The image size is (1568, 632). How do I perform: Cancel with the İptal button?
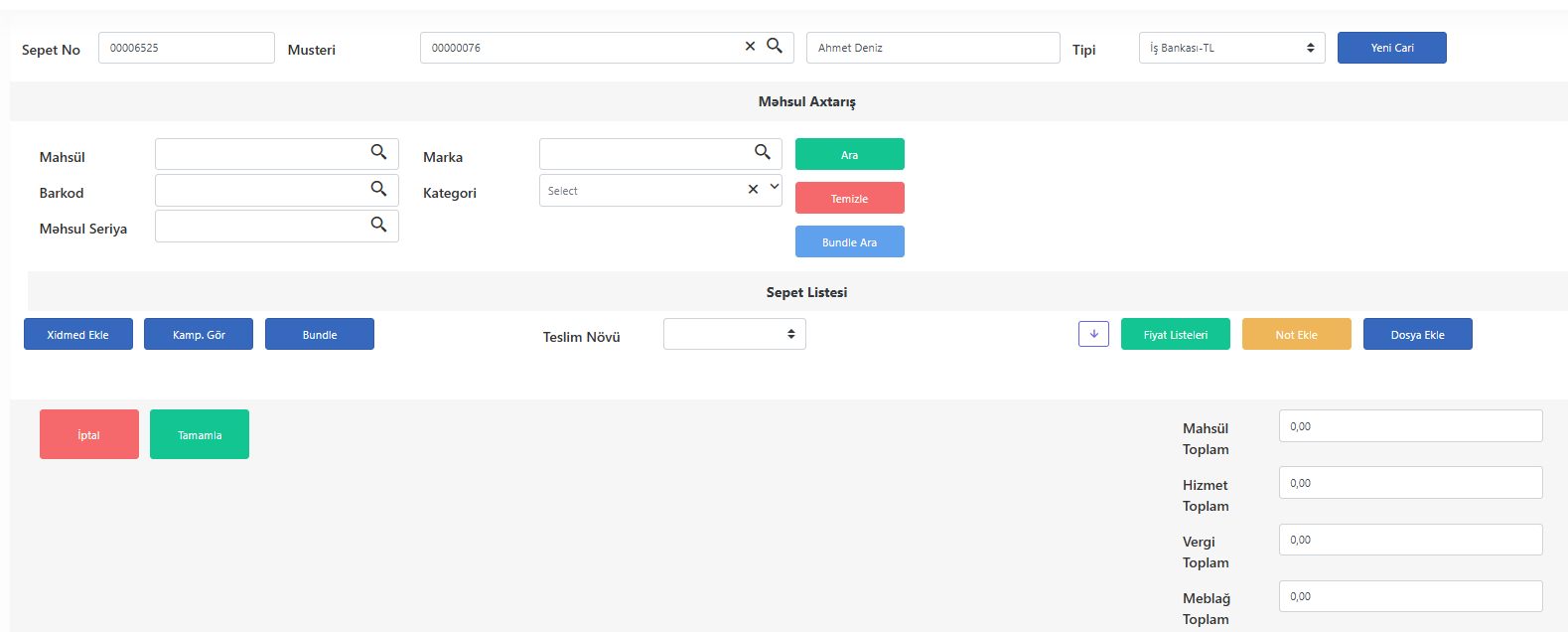(x=89, y=434)
